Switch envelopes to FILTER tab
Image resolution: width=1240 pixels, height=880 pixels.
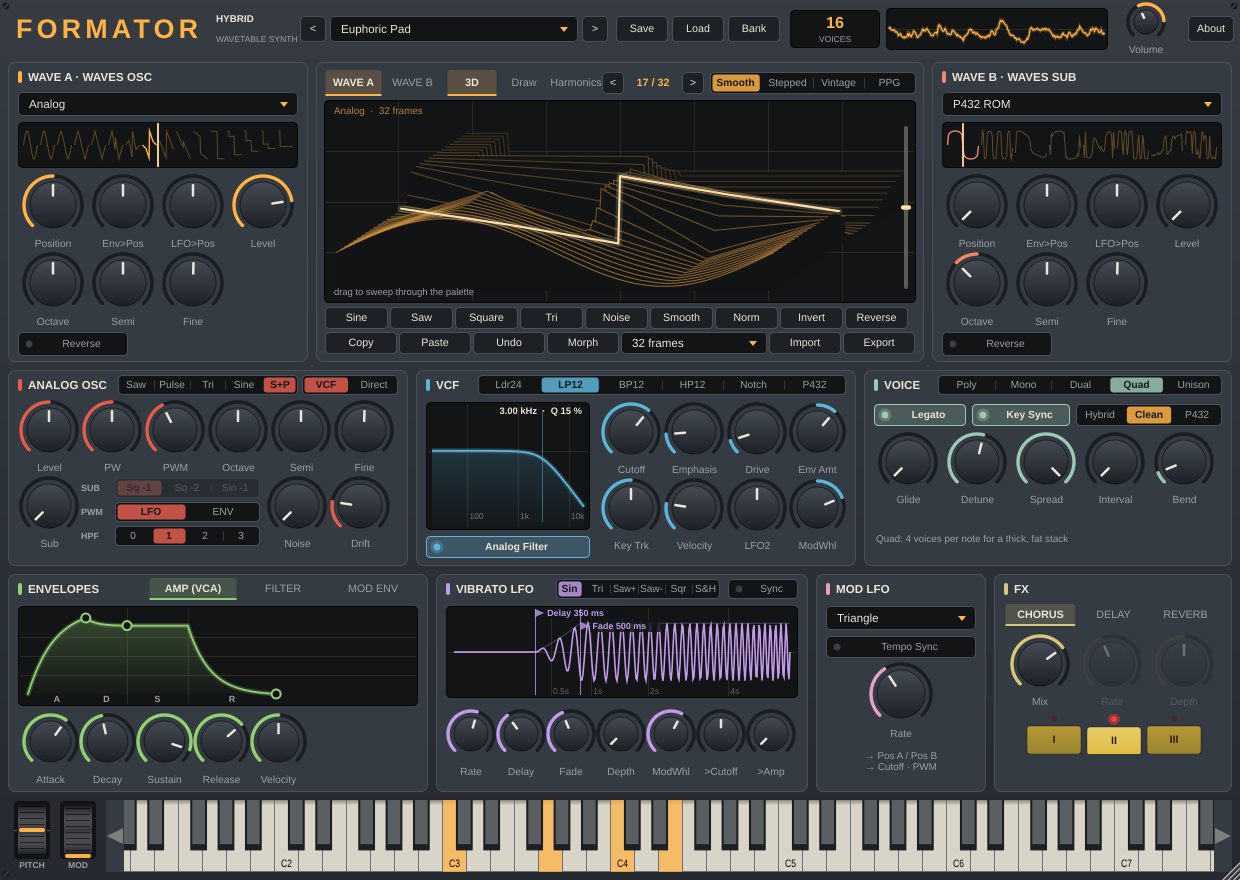(x=283, y=589)
